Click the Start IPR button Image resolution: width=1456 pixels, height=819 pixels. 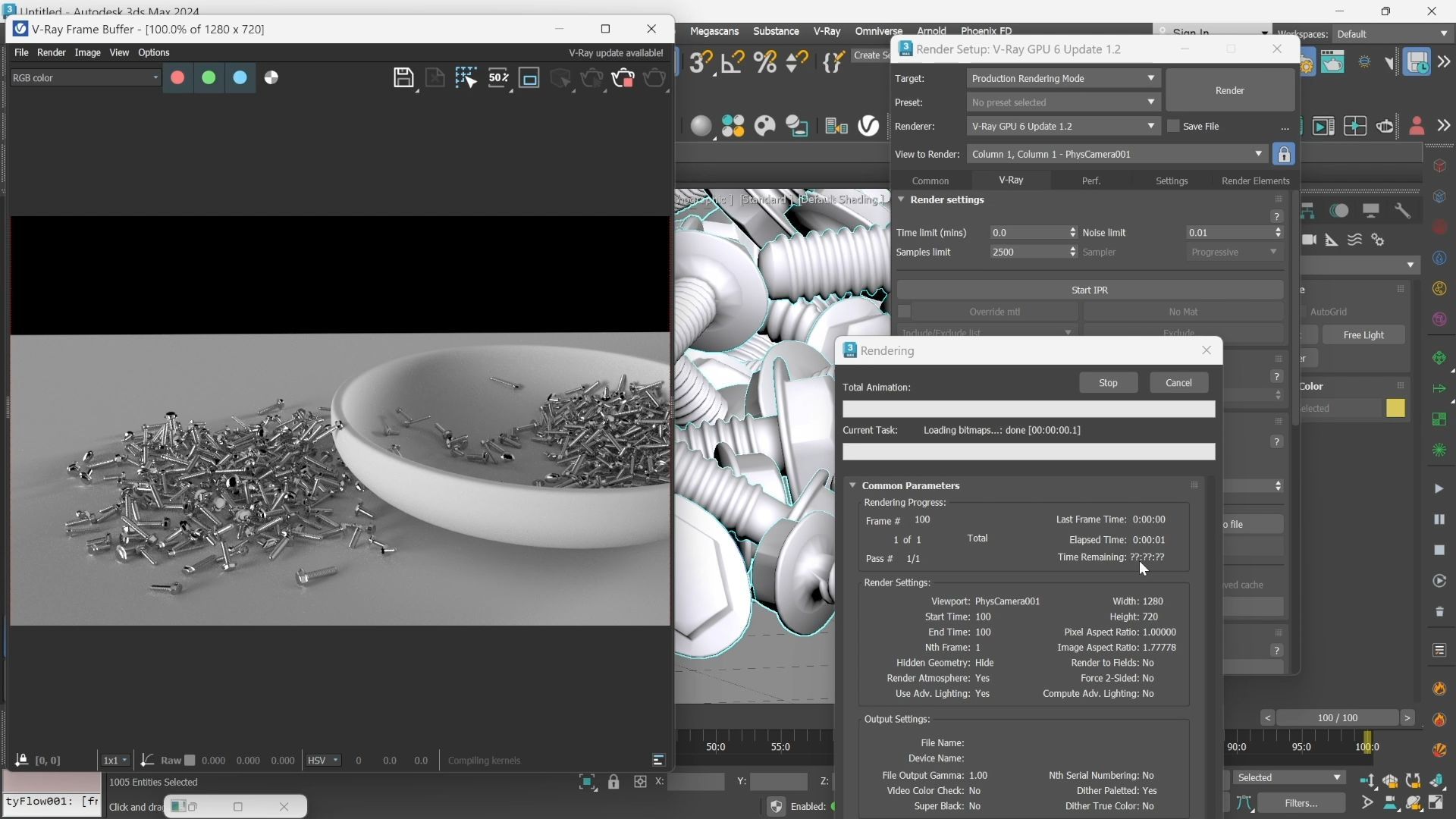tap(1089, 290)
